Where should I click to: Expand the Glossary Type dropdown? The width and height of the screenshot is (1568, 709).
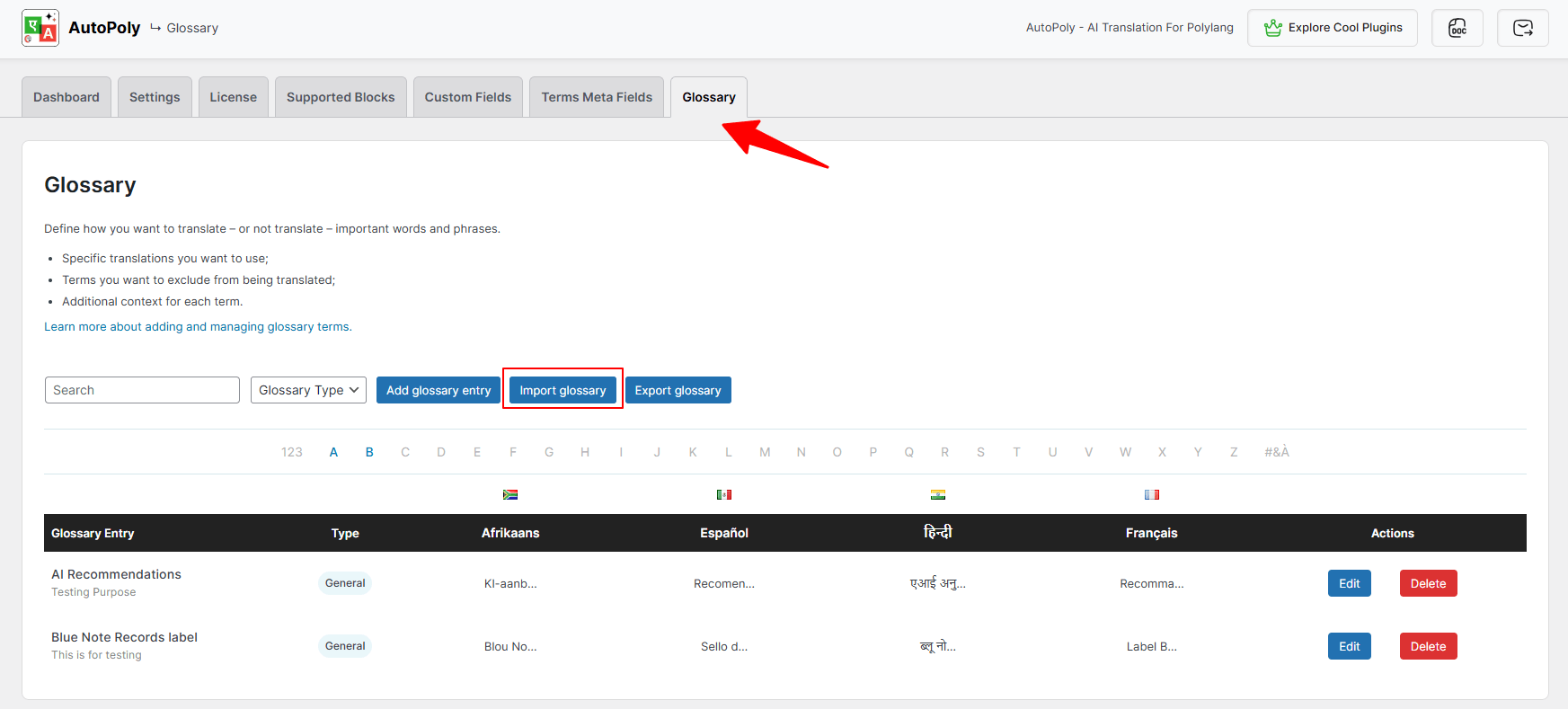tap(308, 390)
